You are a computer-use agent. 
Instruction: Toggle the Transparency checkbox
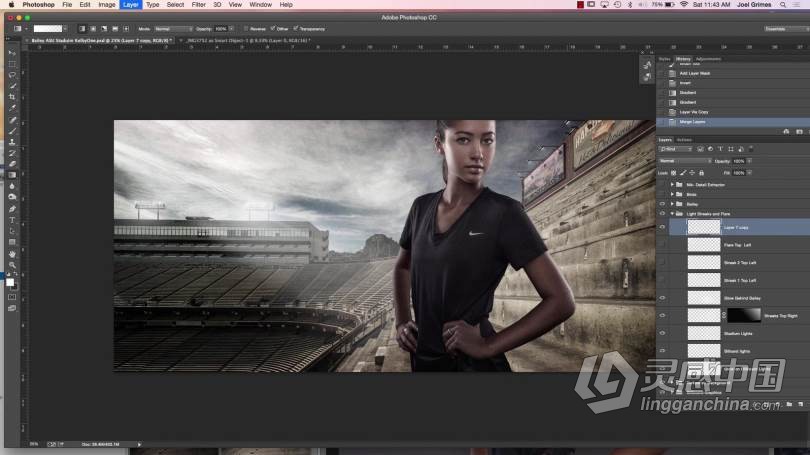pyautogui.click(x=295, y=29)
